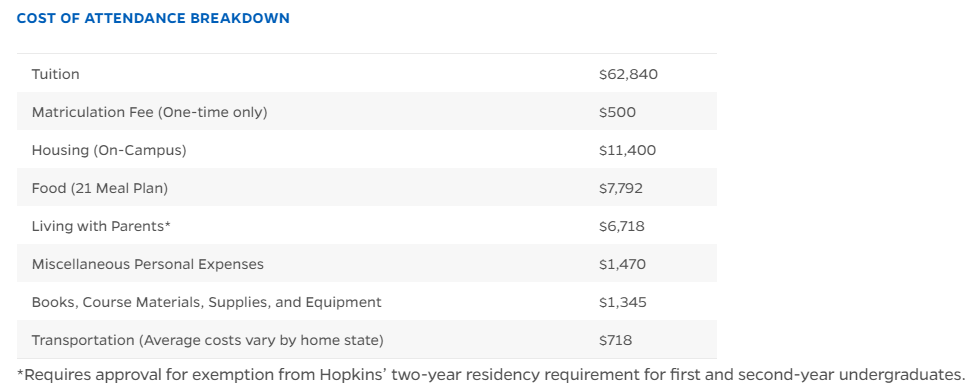Select the Transportation row label
970x386 pixels.
click(x=208, y=340)
